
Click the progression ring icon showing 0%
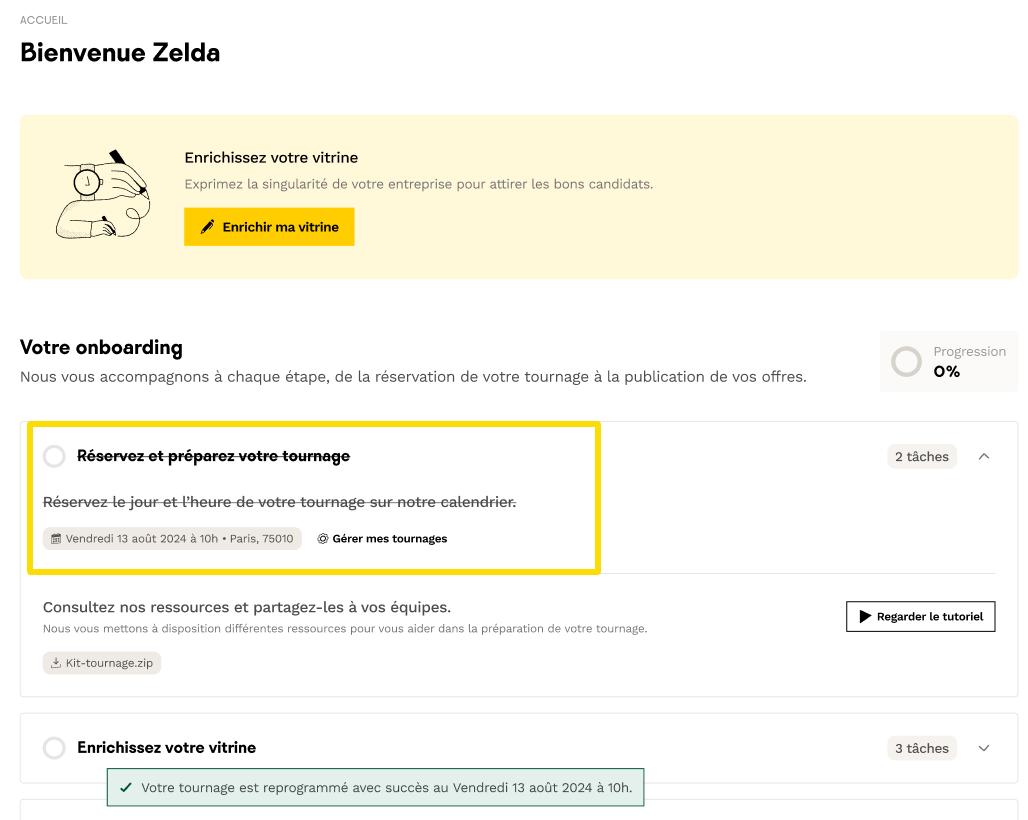tap(906, 362)
